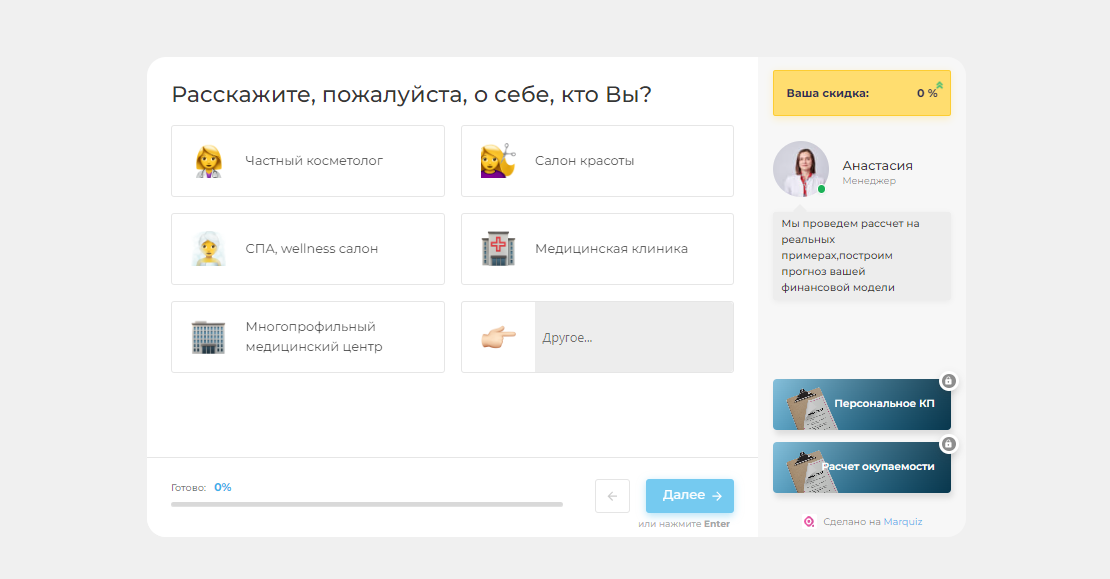Select option Частный косметолог
This screenshot has width=1110, height=579.
tap(308, 161)
